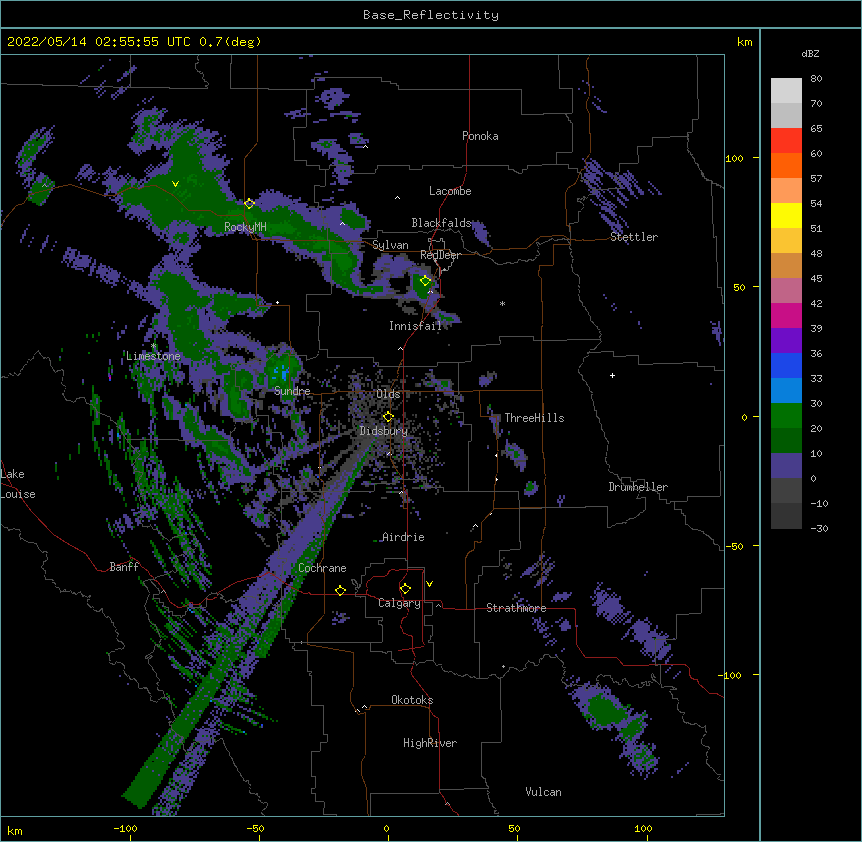This screenshot has width=862, height=842.
Task: Click the -100 tick on bottom axis
Action: click(125, 828)
